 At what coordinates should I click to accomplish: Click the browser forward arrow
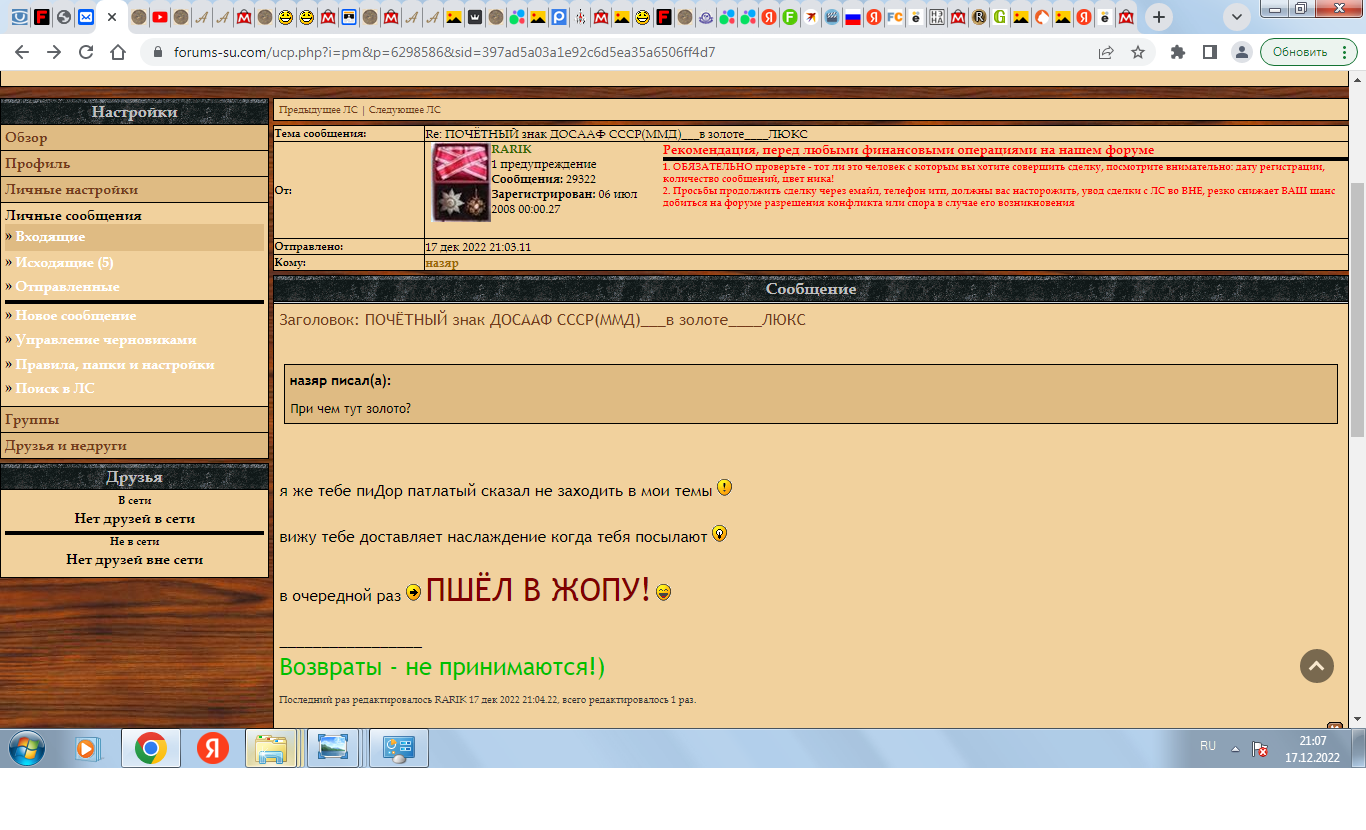pos(54,52)
